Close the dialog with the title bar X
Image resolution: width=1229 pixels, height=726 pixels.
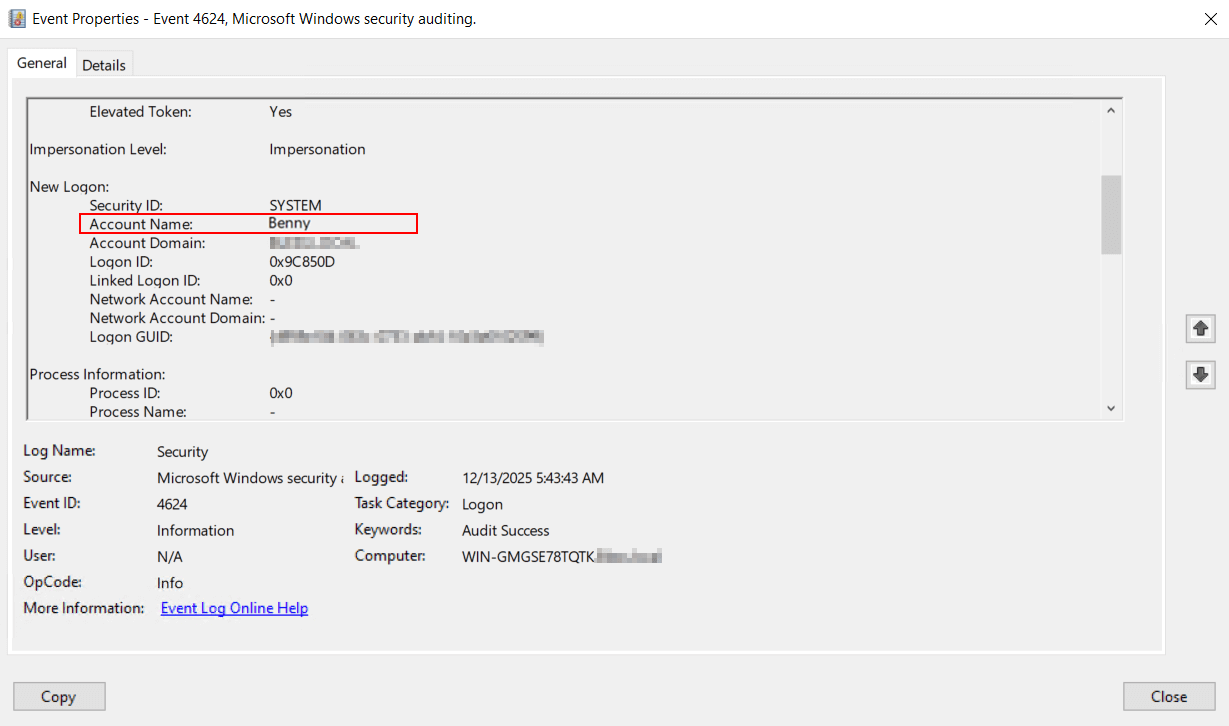(1210, 18)
